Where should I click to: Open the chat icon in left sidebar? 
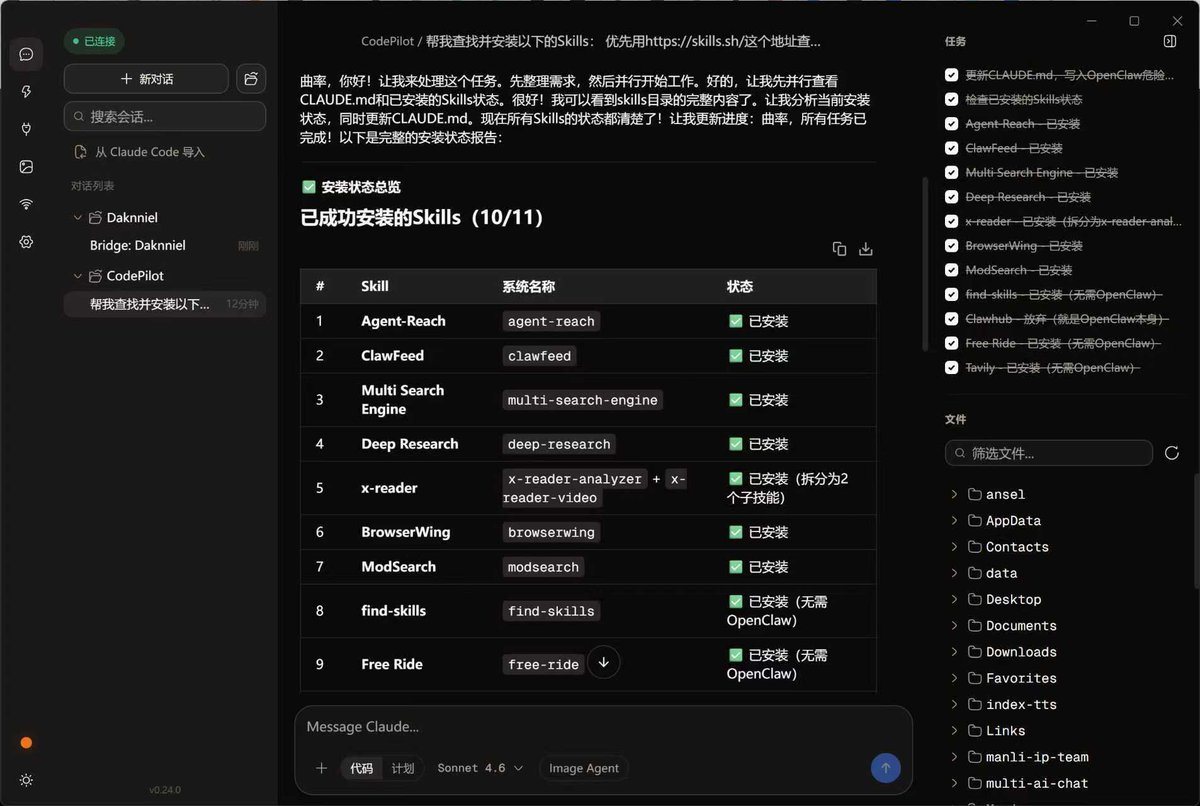26,54
